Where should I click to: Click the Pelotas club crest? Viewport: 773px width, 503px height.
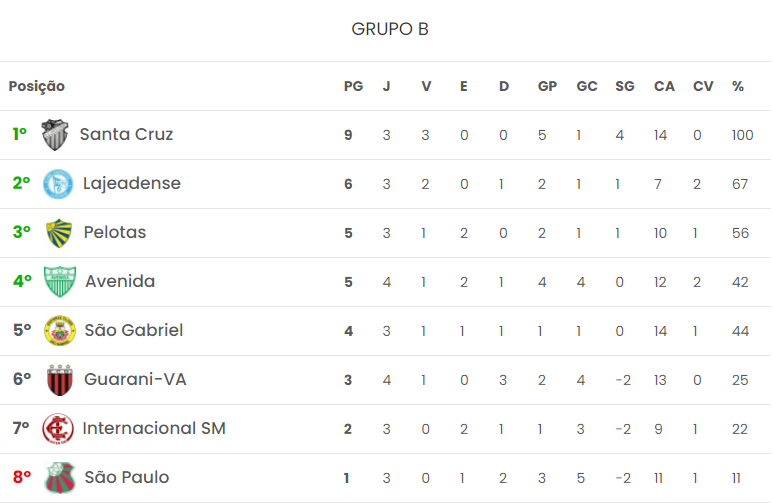click(x=59, y=233)
